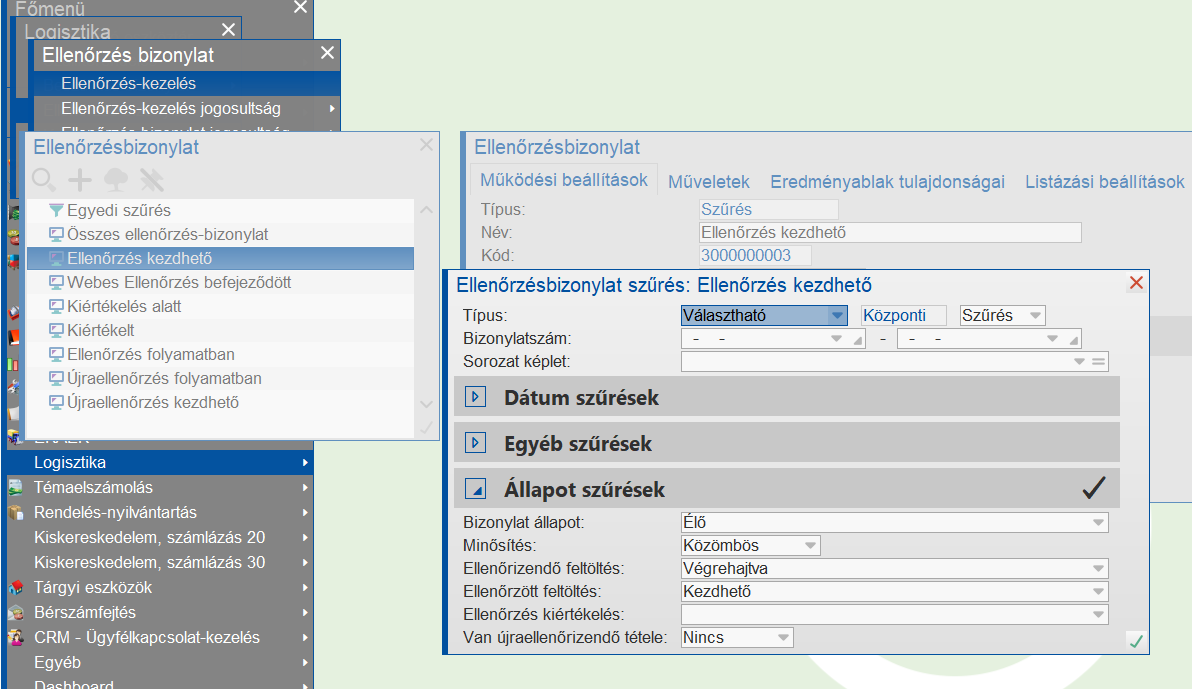Click the grey checkmark below the filter list scrollbar

426,428
